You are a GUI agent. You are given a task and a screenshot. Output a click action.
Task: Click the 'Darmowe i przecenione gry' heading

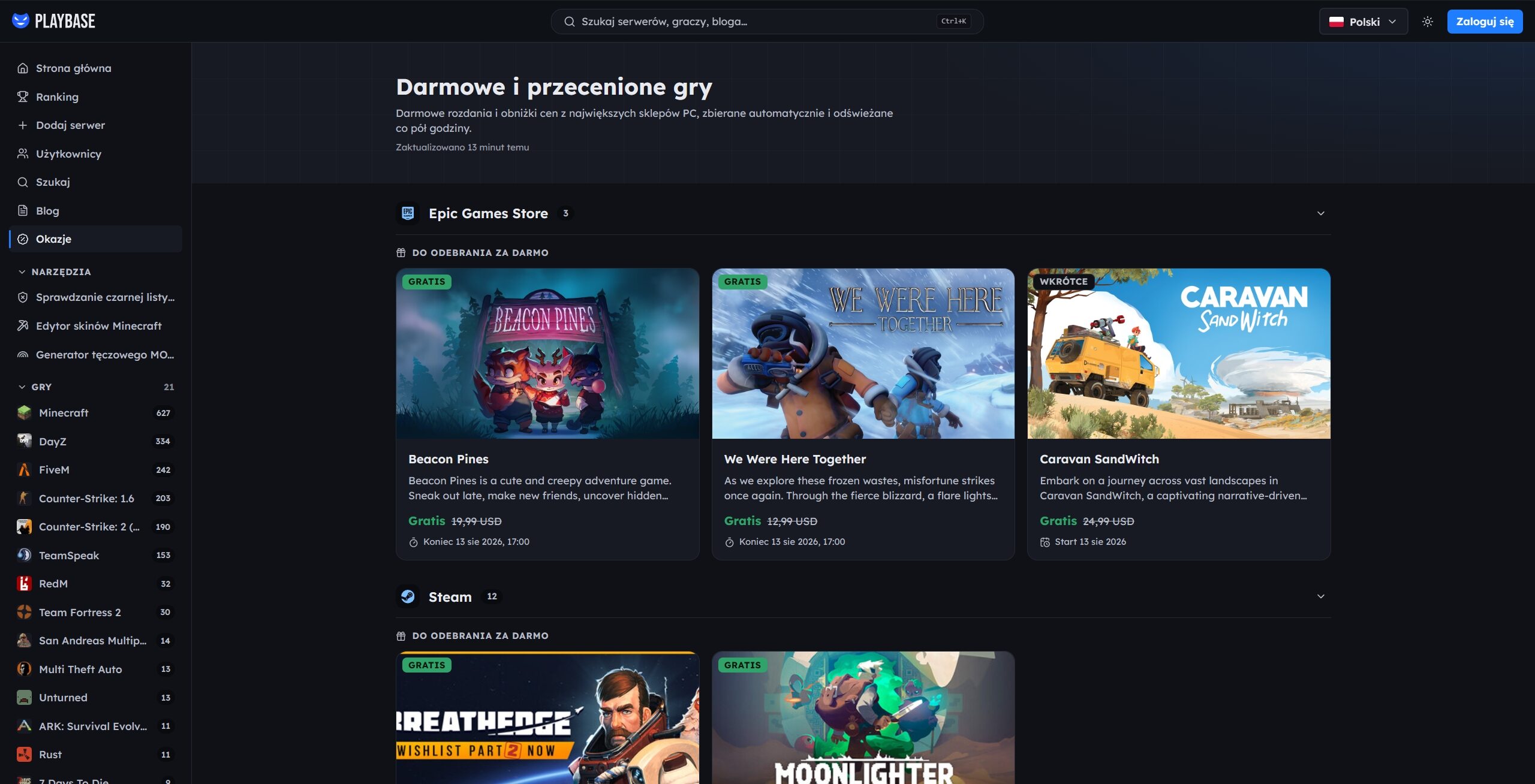pyautogui.click(x=554, y=88)
